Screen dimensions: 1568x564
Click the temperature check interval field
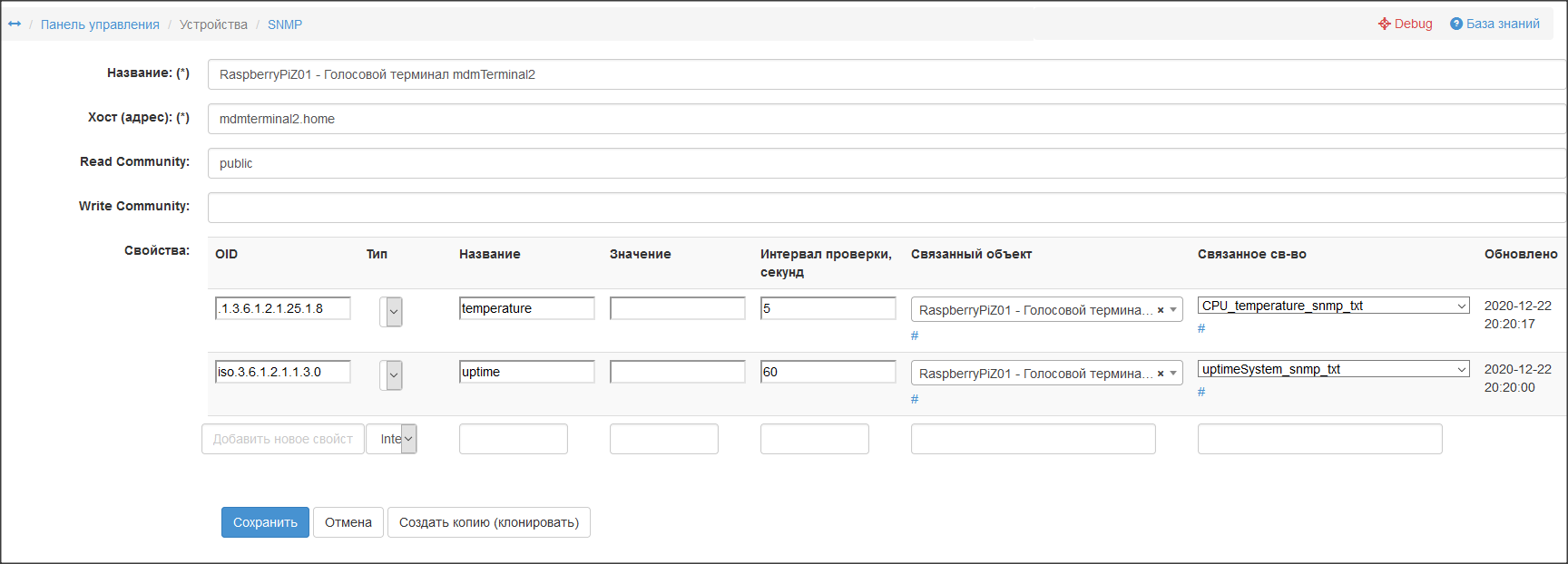click(828, 308)
